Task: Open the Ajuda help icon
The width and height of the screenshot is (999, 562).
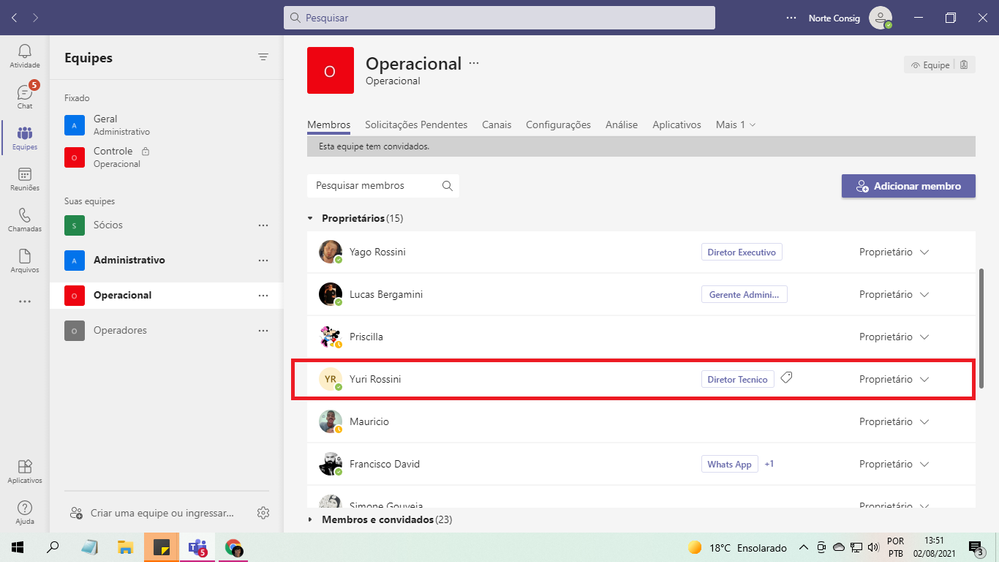Action: point(24,512)
